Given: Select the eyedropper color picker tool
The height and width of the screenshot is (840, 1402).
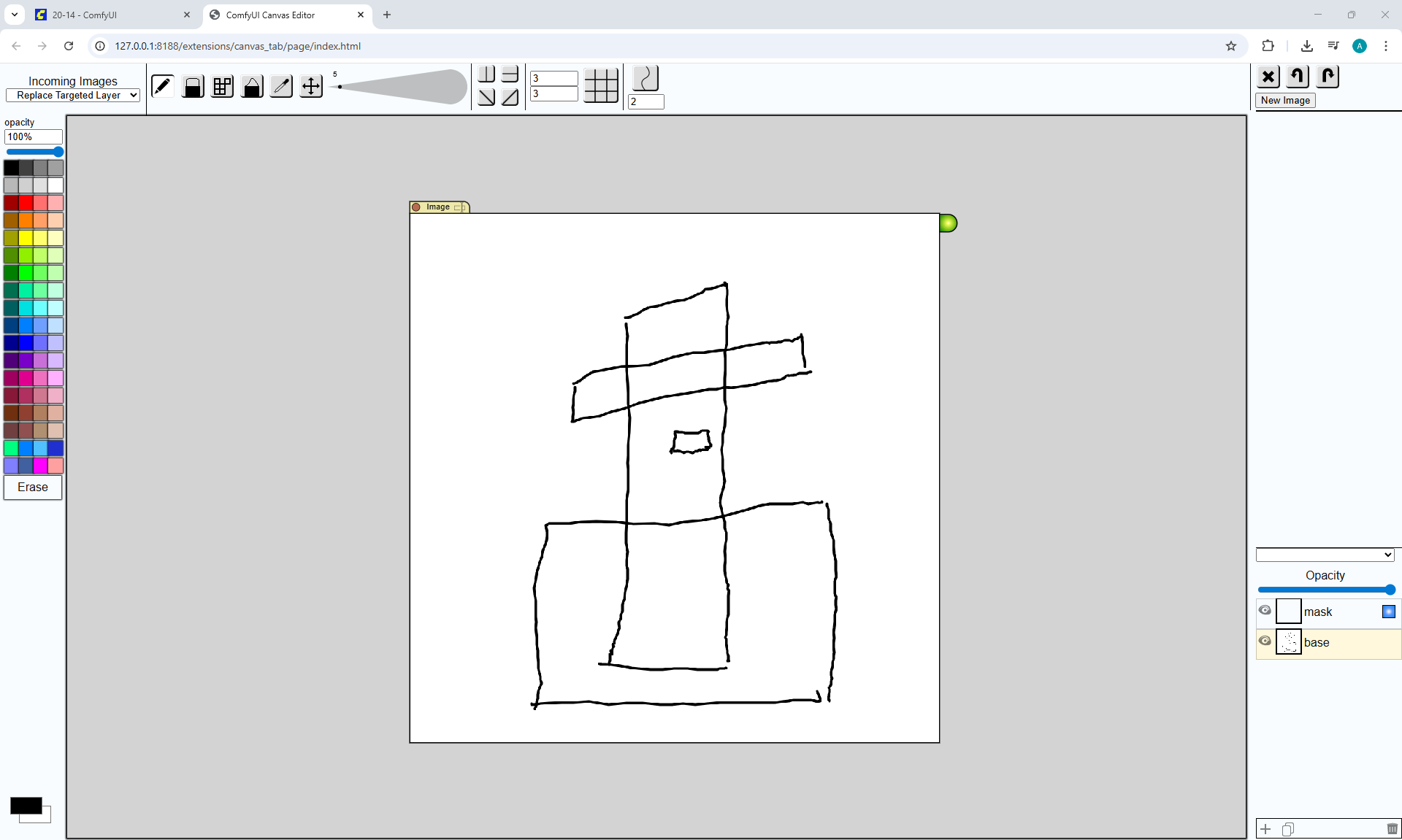Looking at the screenshot, I should [281, 86].
